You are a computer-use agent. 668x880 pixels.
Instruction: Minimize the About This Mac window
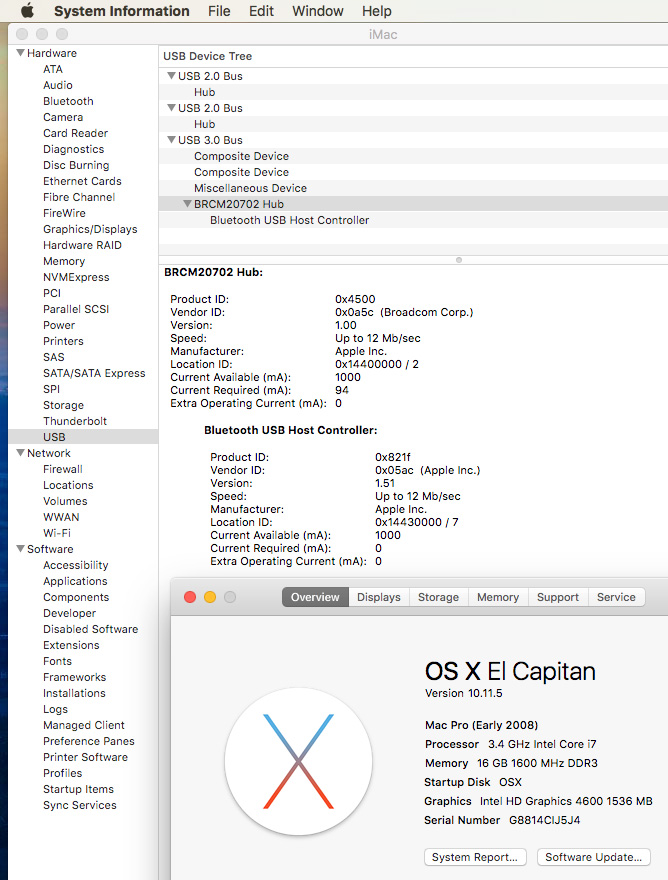click(x=210, y=597)
